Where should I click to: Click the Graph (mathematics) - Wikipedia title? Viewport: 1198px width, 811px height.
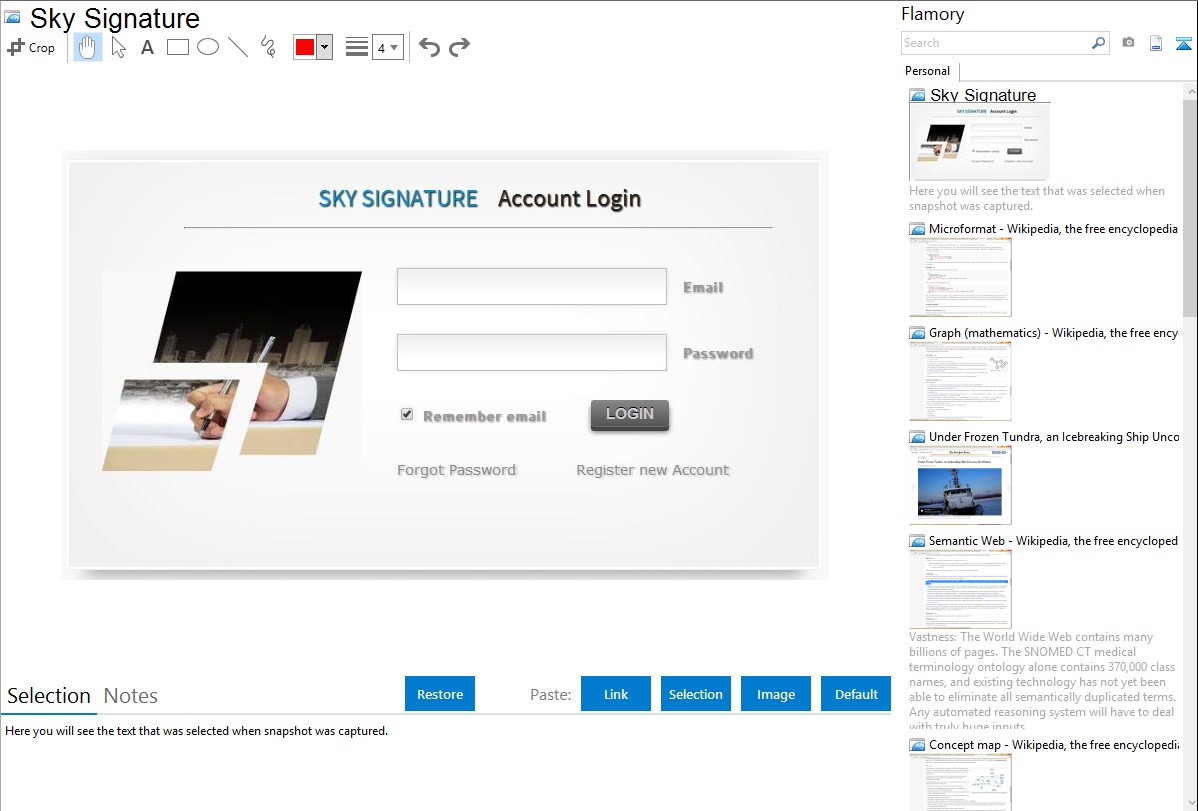pos(1053,333)
